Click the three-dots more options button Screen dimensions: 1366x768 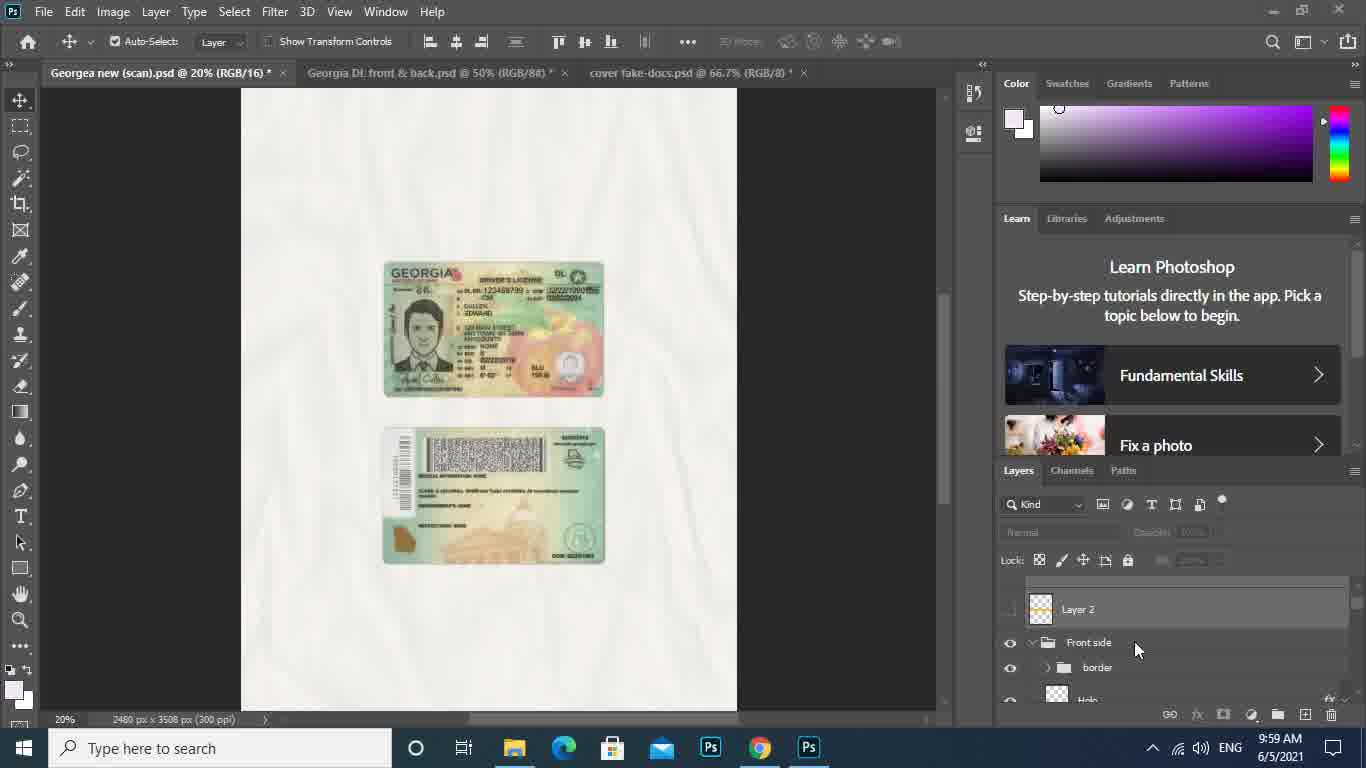pyautogui.click(x=688, y=42)
